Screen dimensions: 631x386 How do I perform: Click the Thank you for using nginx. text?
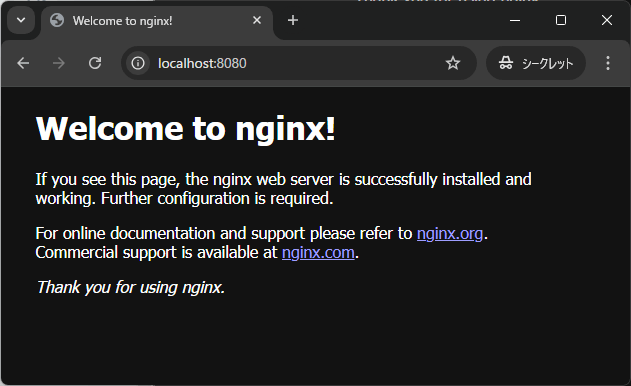[130, 287]
